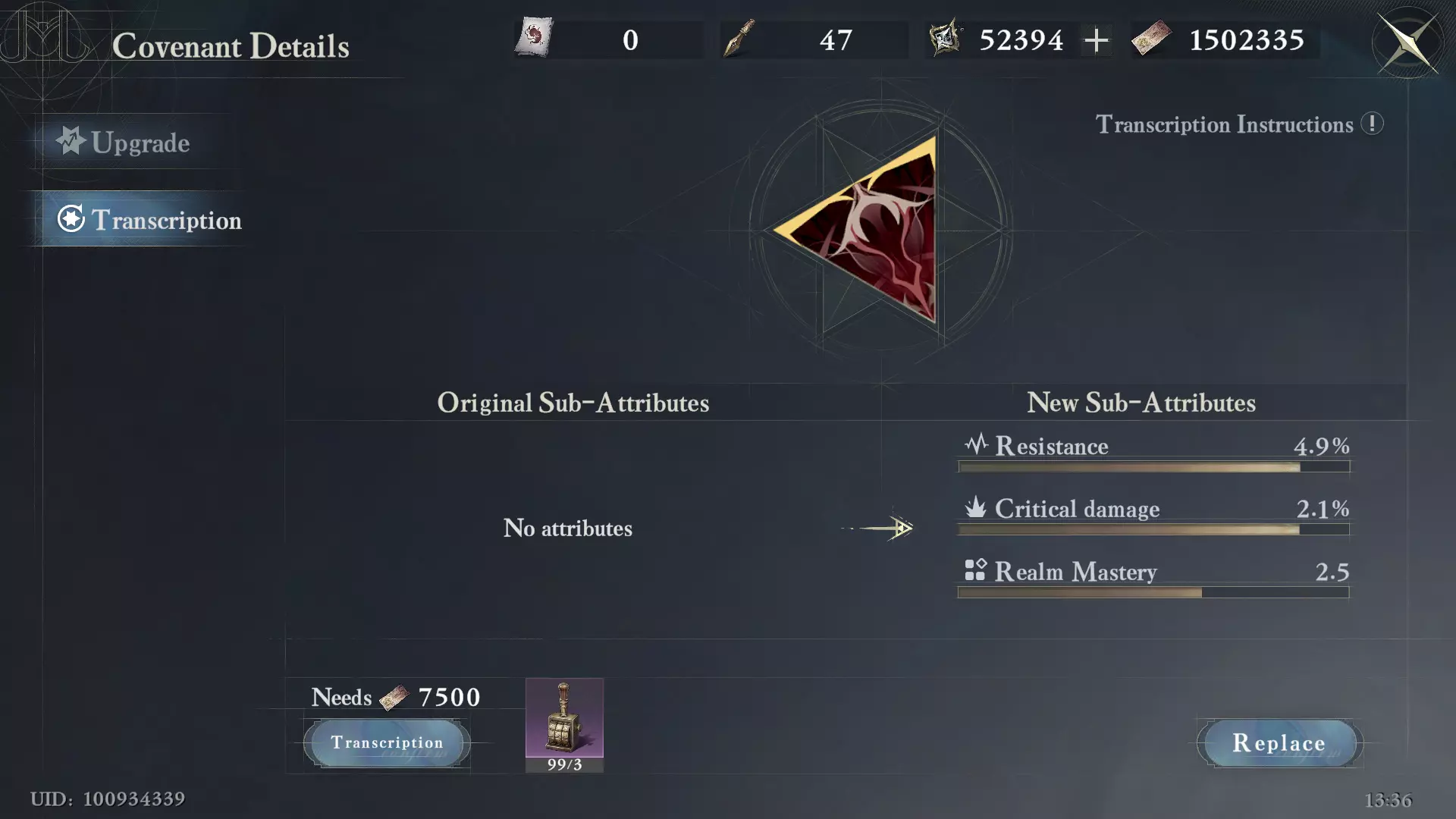Click the Replace button
Image resolution: width=1456 pixels, height=819 pixels.
click(1279, 742)
